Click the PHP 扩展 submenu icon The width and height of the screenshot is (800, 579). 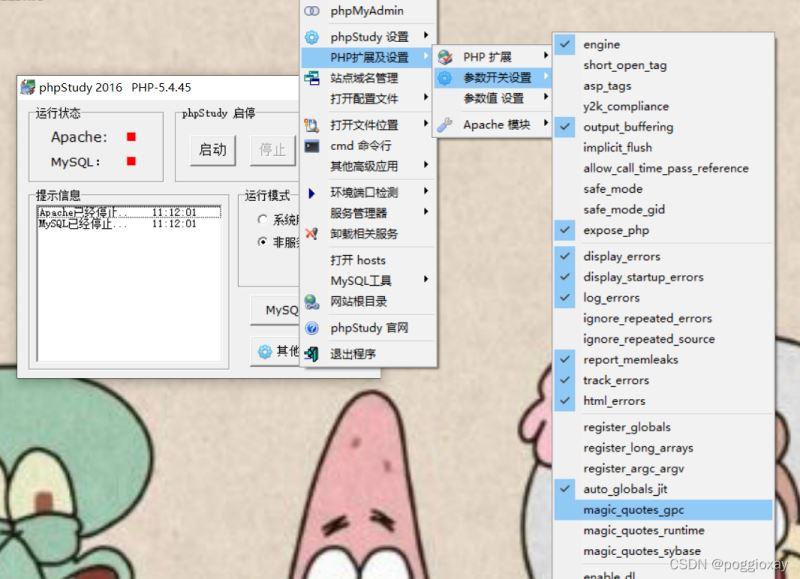tap(445, 57)
